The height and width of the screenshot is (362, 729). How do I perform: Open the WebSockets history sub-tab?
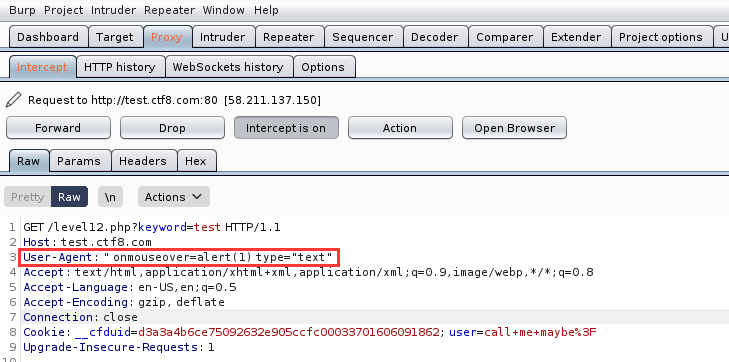coord(228,67)
